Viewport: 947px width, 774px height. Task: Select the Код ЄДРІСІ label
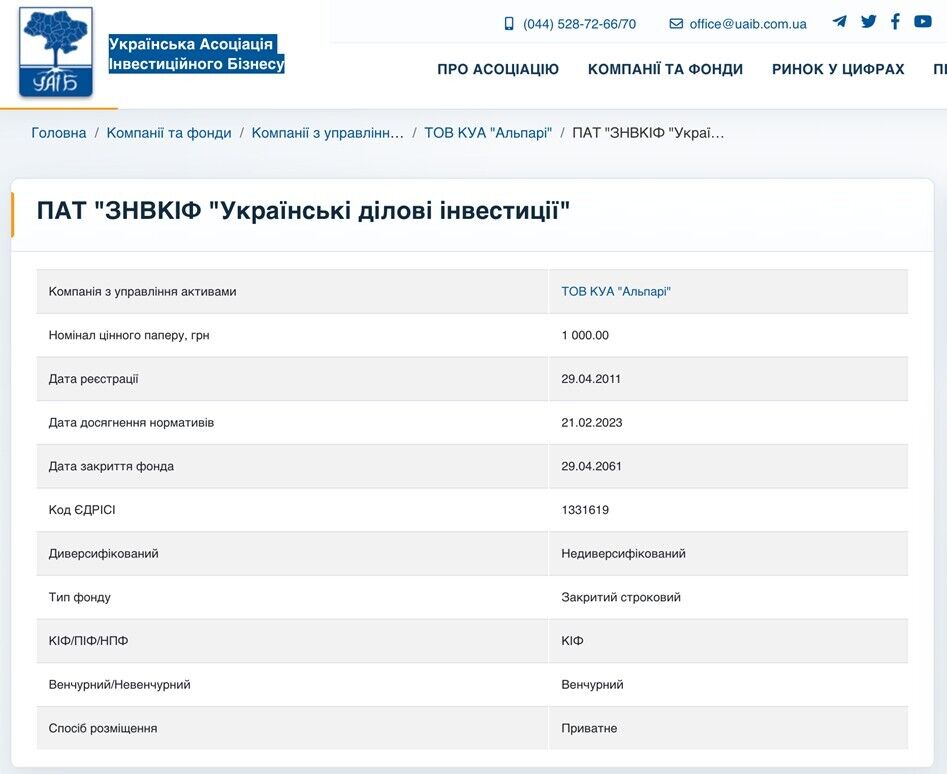point(82,510)
